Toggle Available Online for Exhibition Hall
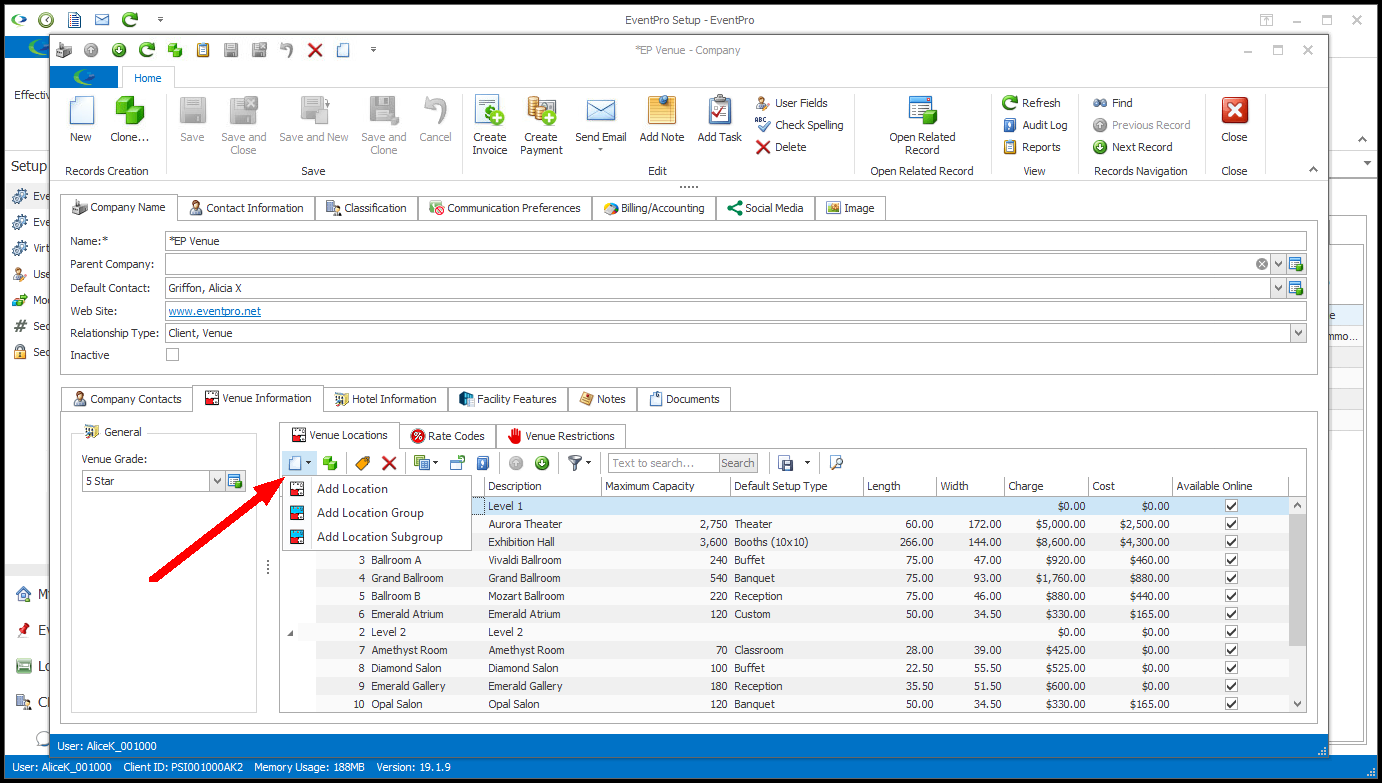The width and height of the screenshot is (1382, 783). click(1231, 542)
